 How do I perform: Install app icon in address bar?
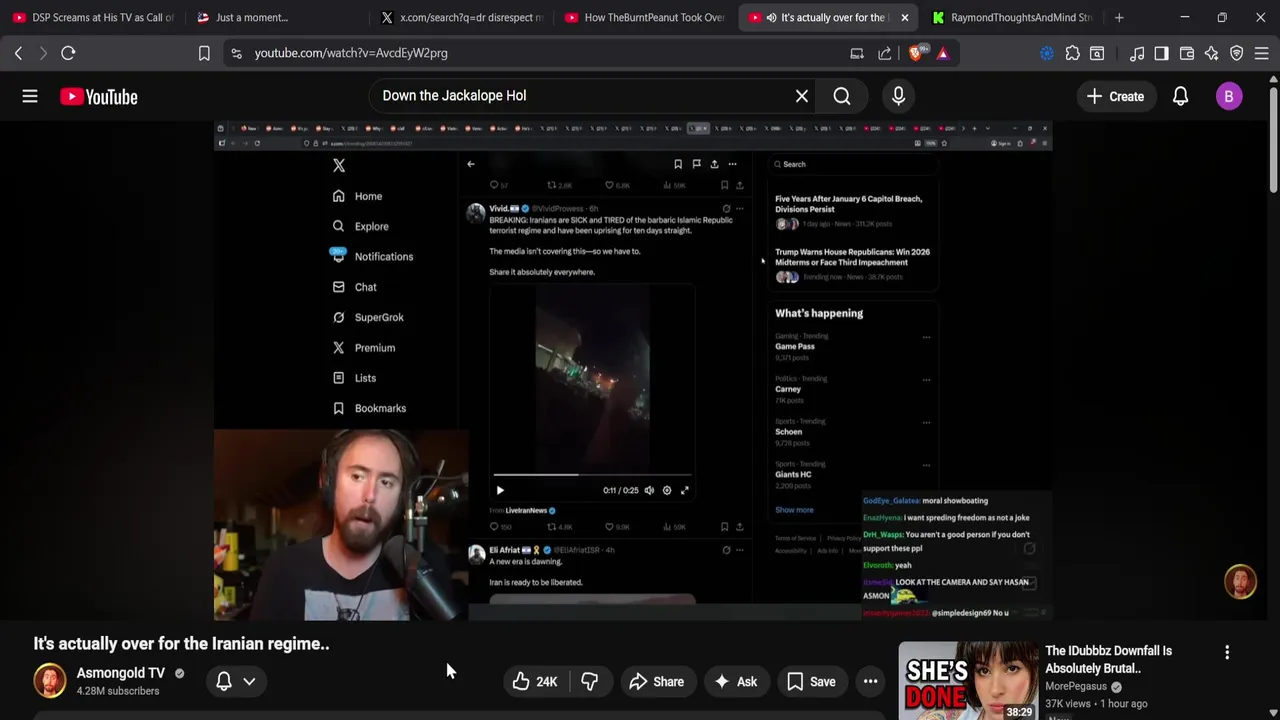pyautogui.click(x=857, y=53)
